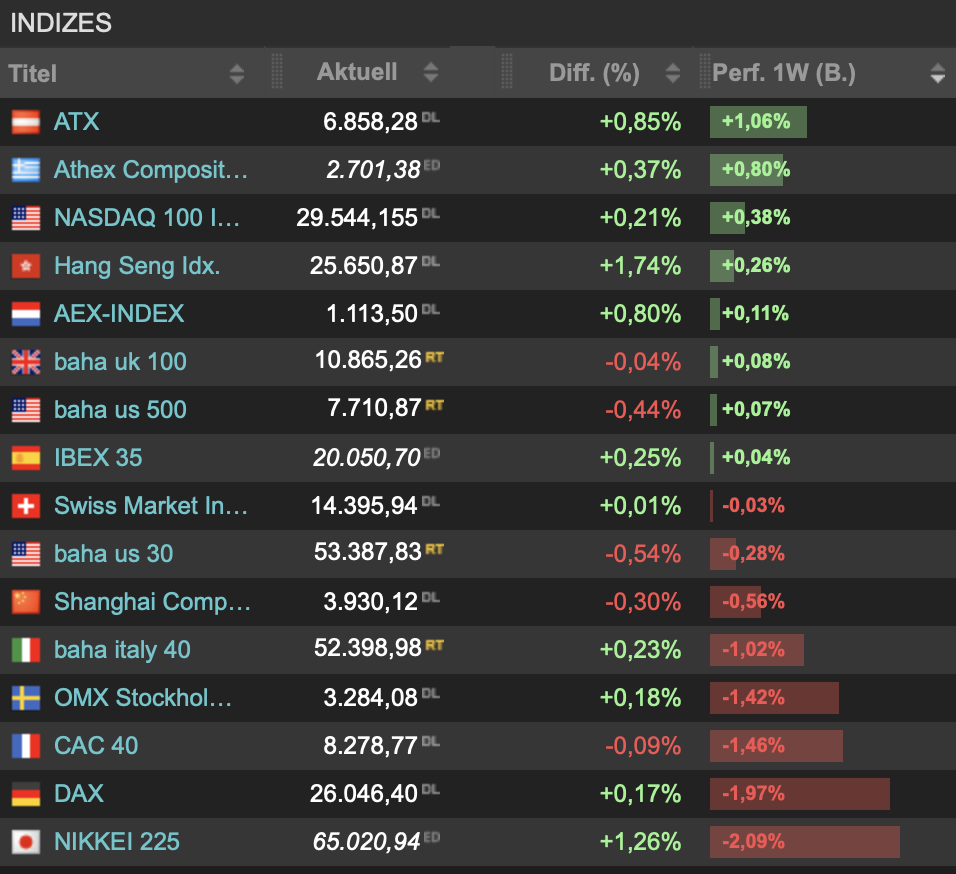This screenshot has height=874, width=956.
Task: Open the baha uk 100 link
Action: click(x=120, y=362)
